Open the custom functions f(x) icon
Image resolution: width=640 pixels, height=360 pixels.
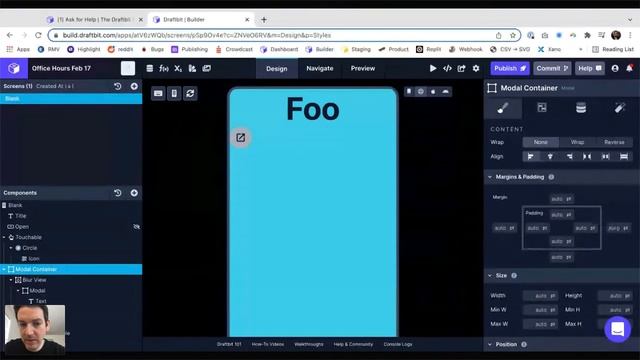(x=164, y=69)
